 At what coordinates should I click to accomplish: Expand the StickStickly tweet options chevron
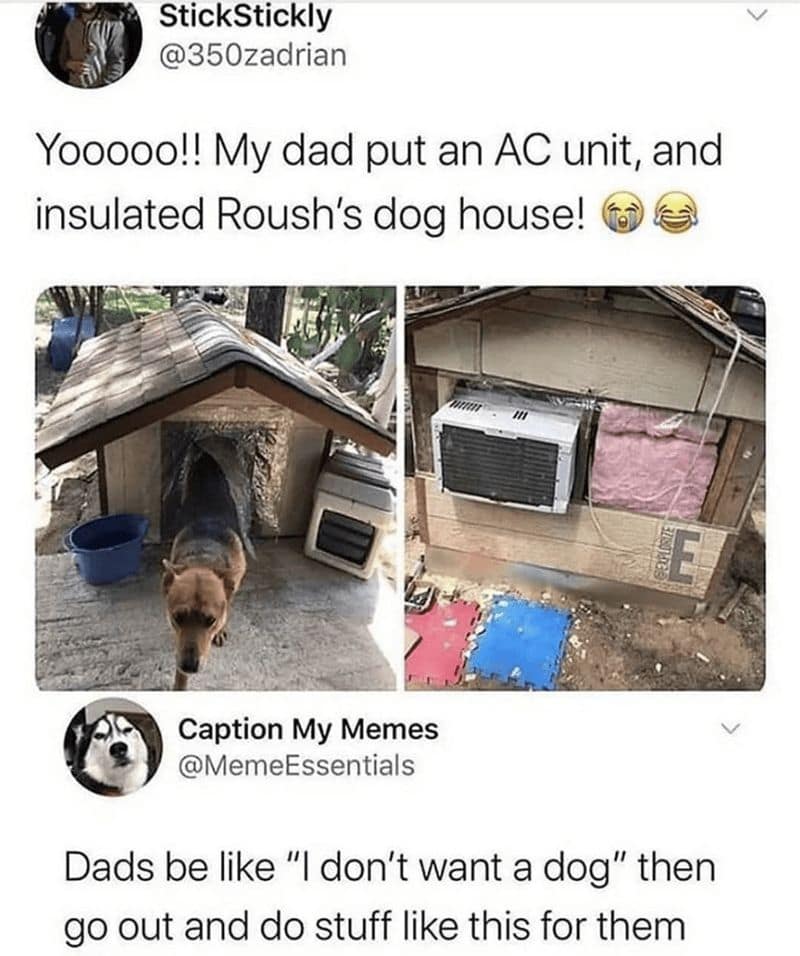[x=755, y=16]
